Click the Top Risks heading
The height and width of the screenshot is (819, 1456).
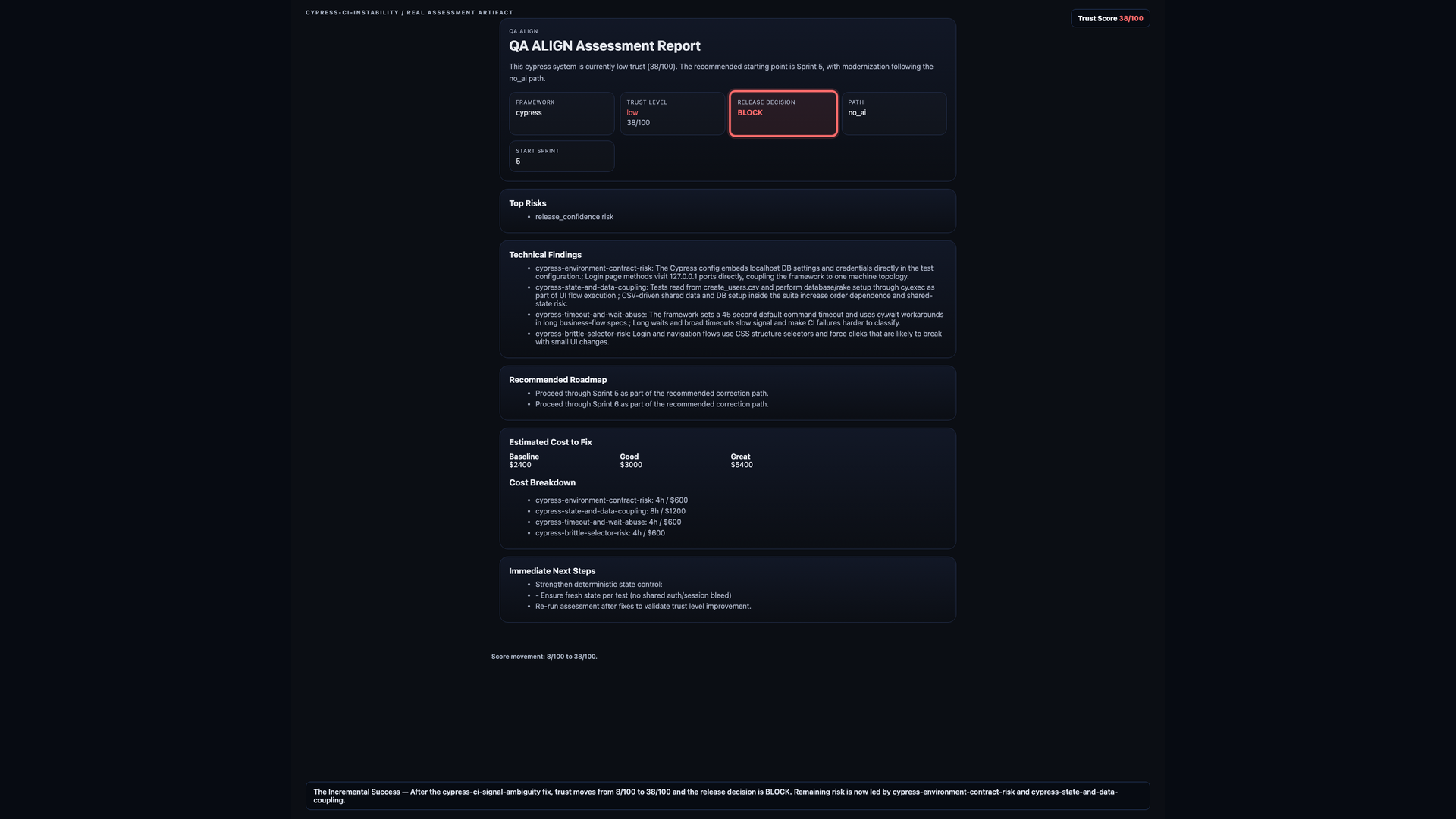pyautogui.click(x=528, y=203)
